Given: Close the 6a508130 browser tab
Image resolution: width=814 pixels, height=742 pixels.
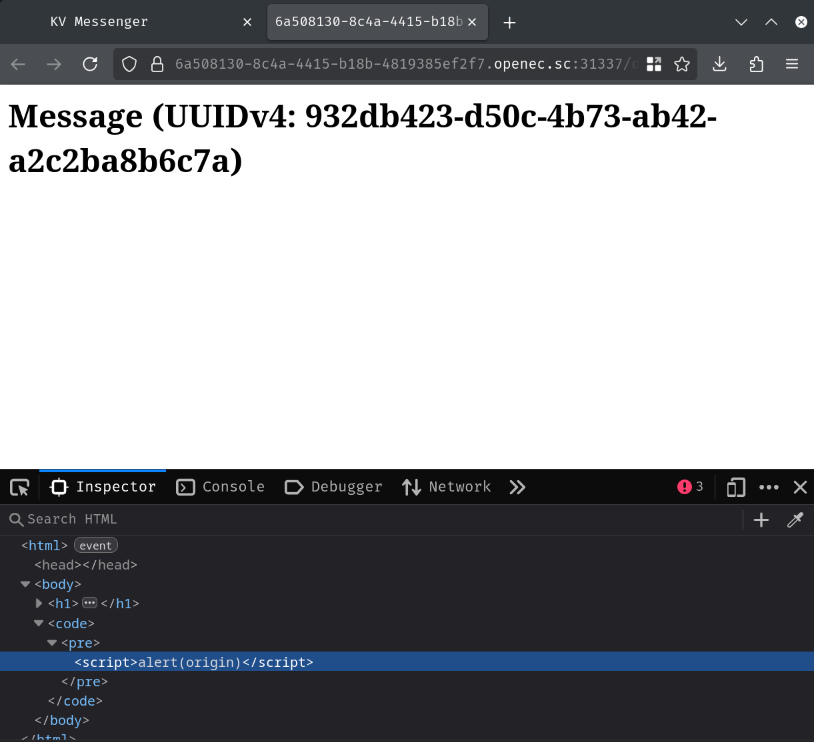Looking at the screenshot, I should tap(472, 22).
